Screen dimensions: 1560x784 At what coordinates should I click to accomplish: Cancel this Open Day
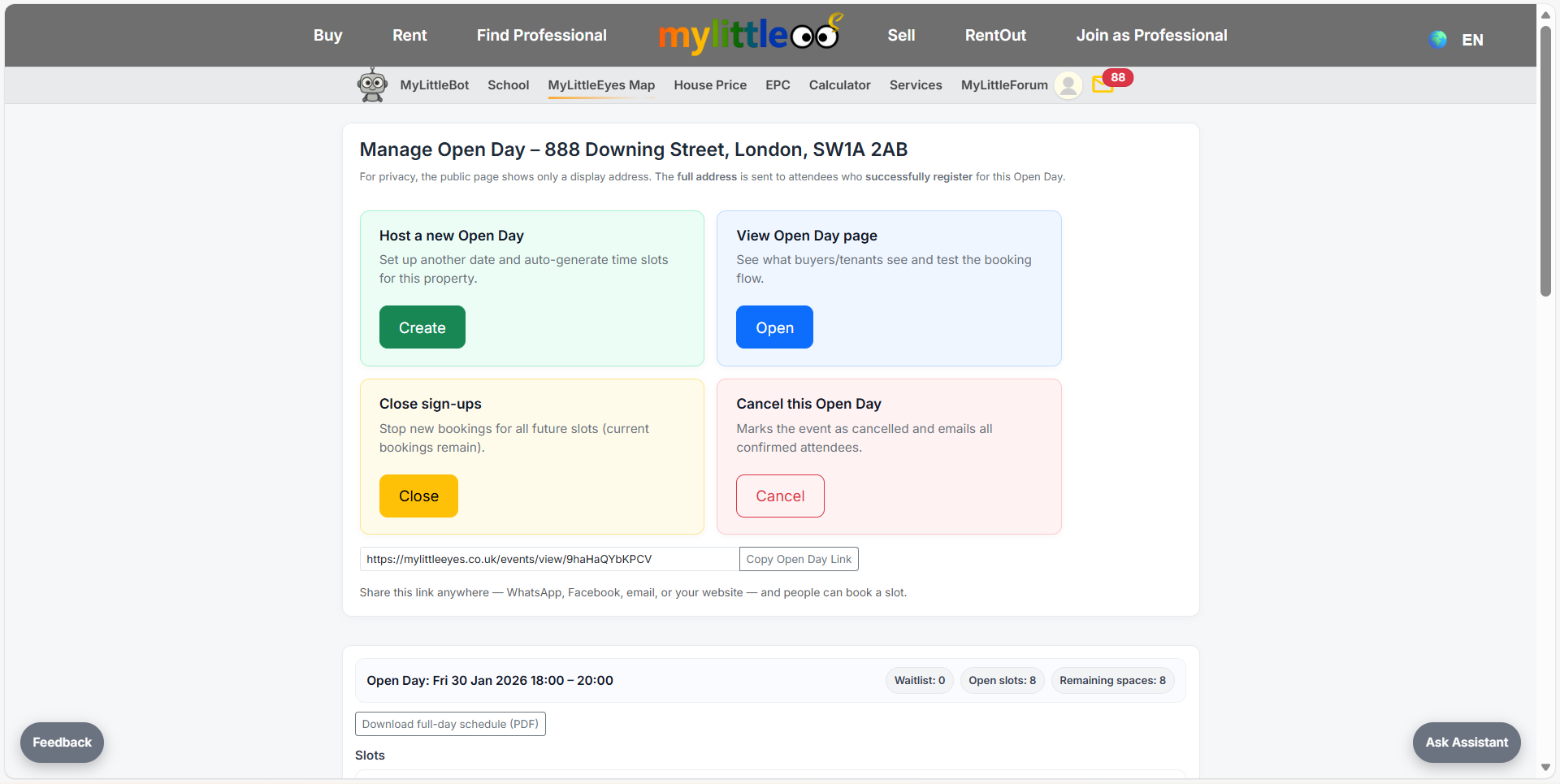(x=780, y=496)
